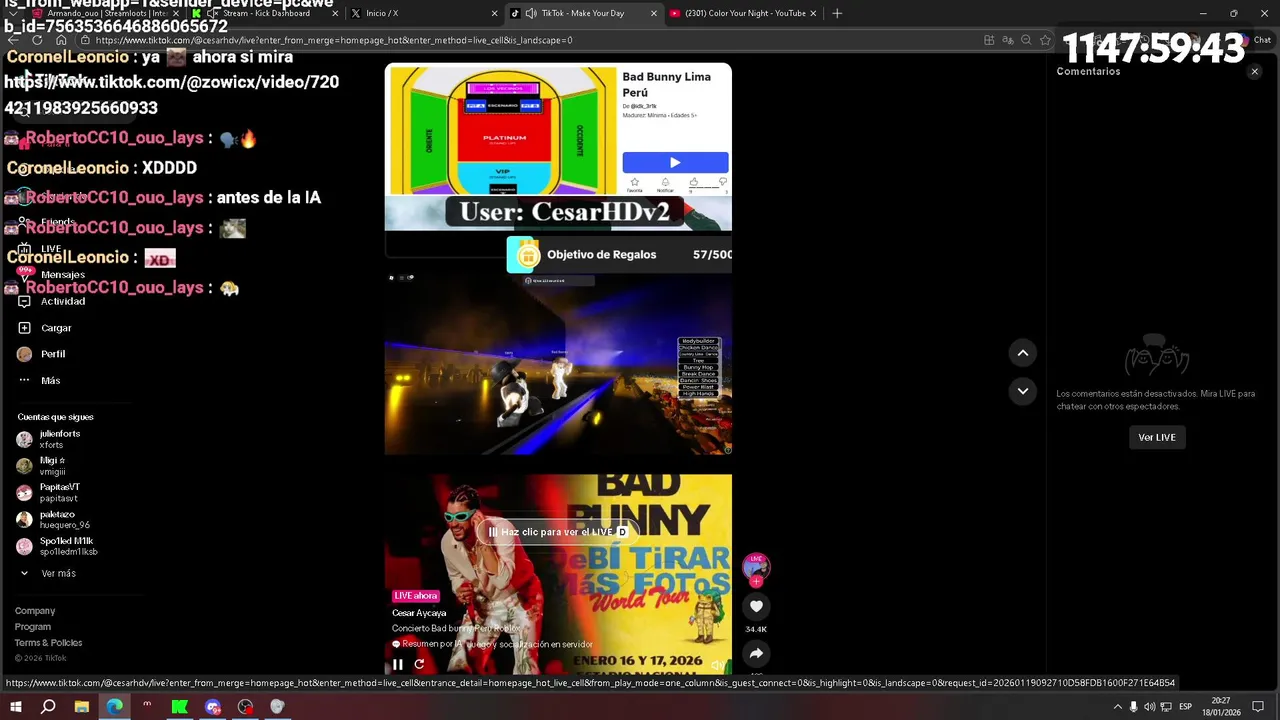This screenshot has width=1280, height=720.
Task: Close the Inicio / X tab
Action: 494,13
